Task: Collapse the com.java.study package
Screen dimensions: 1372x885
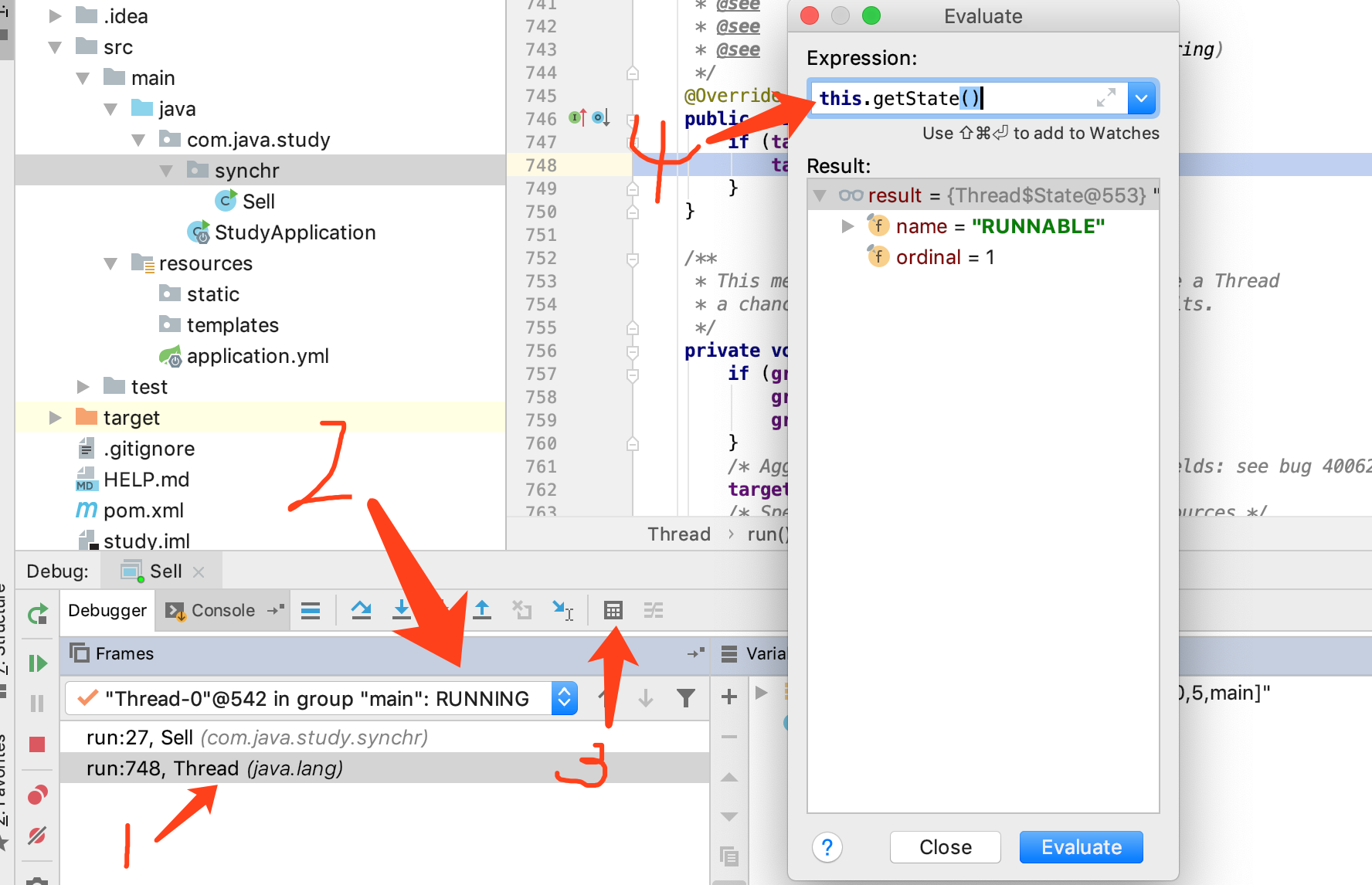Action: click(x=138, y=140)
